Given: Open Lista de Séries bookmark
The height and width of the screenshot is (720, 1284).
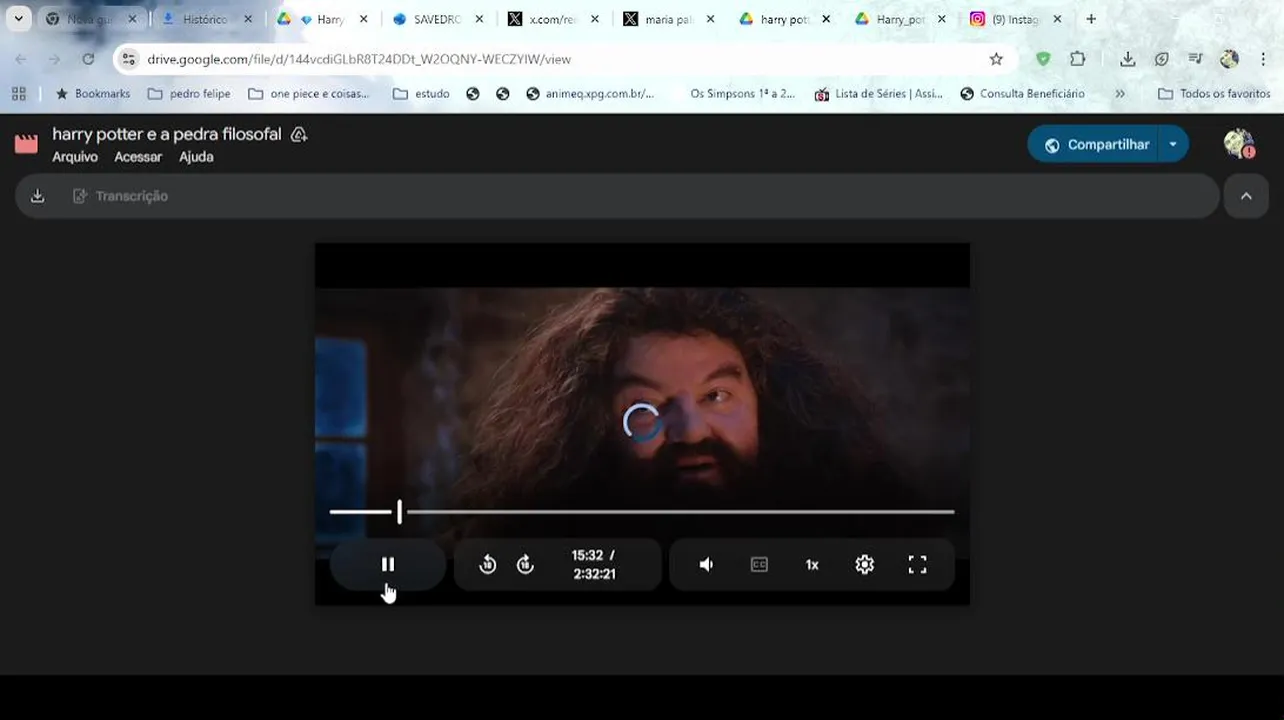Looking at the screenshot, I should [x=879, y=94].
